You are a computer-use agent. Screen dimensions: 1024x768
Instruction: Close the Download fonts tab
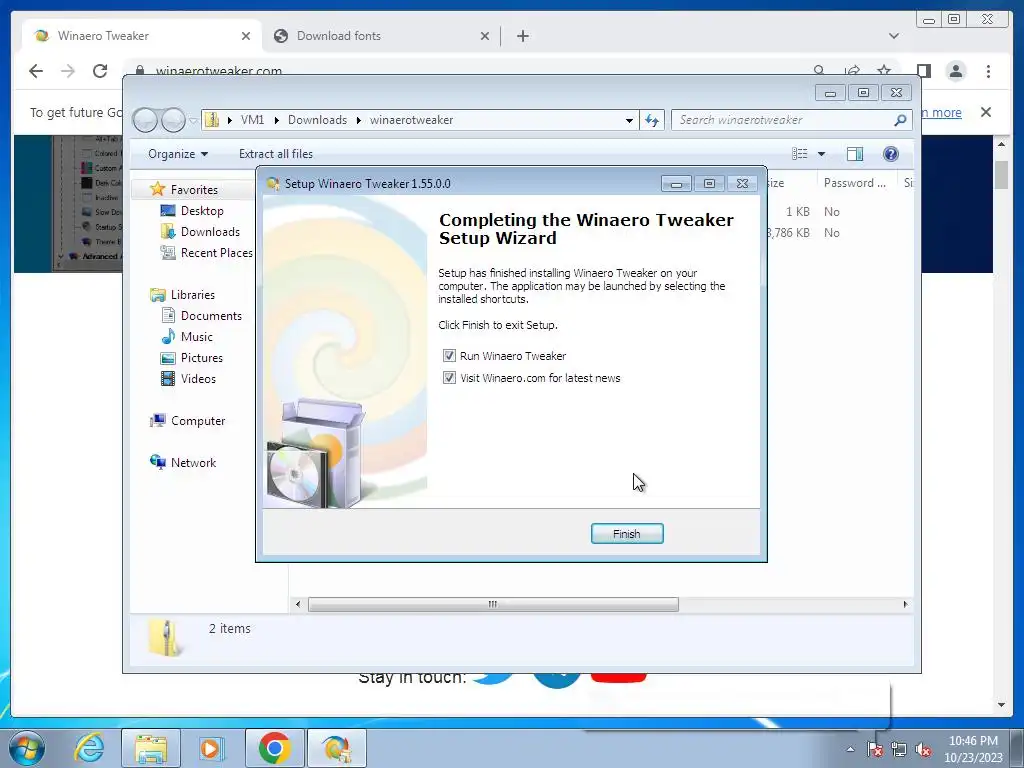click(485, 36)
